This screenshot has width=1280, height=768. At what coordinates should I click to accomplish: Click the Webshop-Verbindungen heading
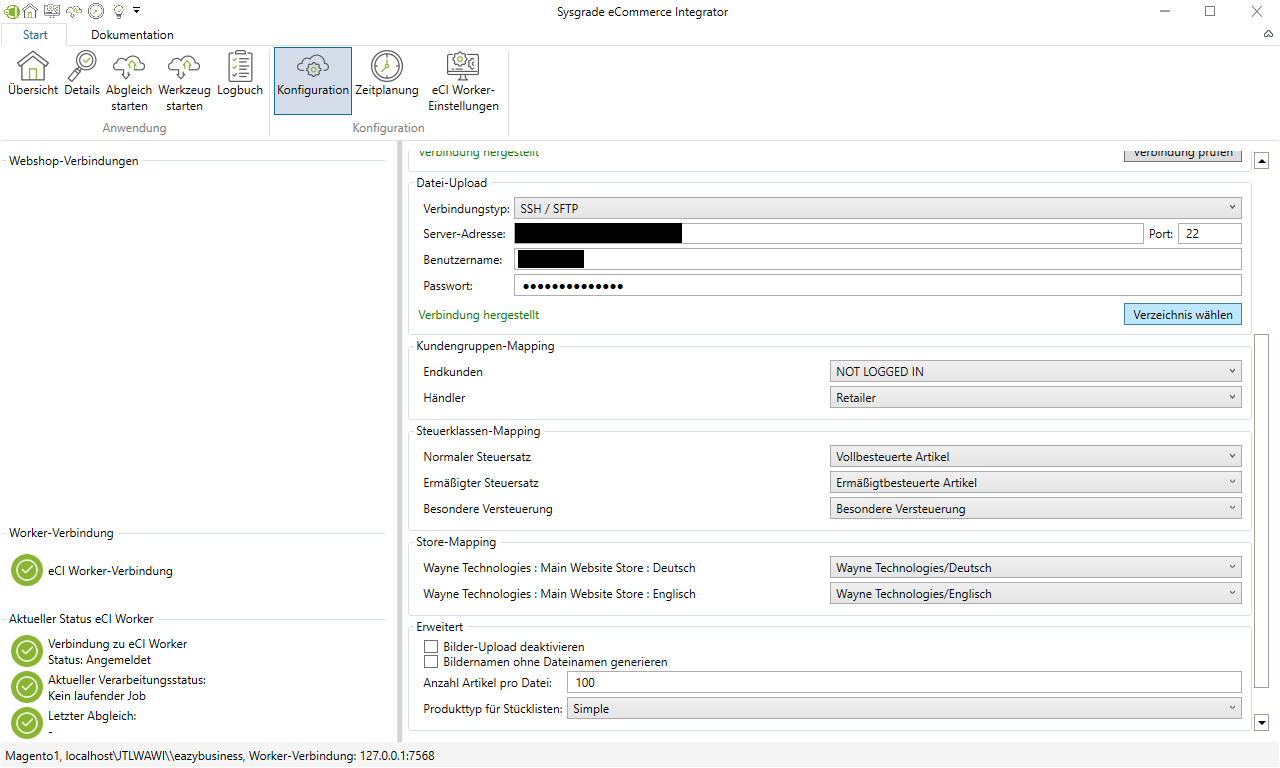click(74, 160)
